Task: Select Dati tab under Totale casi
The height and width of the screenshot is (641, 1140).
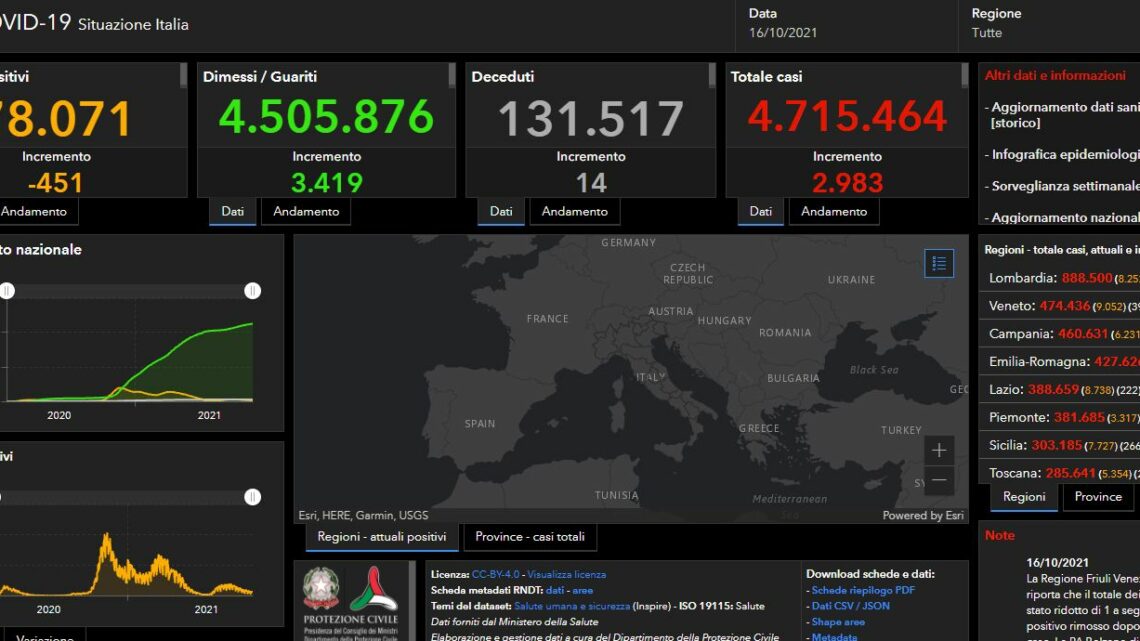Action: (760, 211)
